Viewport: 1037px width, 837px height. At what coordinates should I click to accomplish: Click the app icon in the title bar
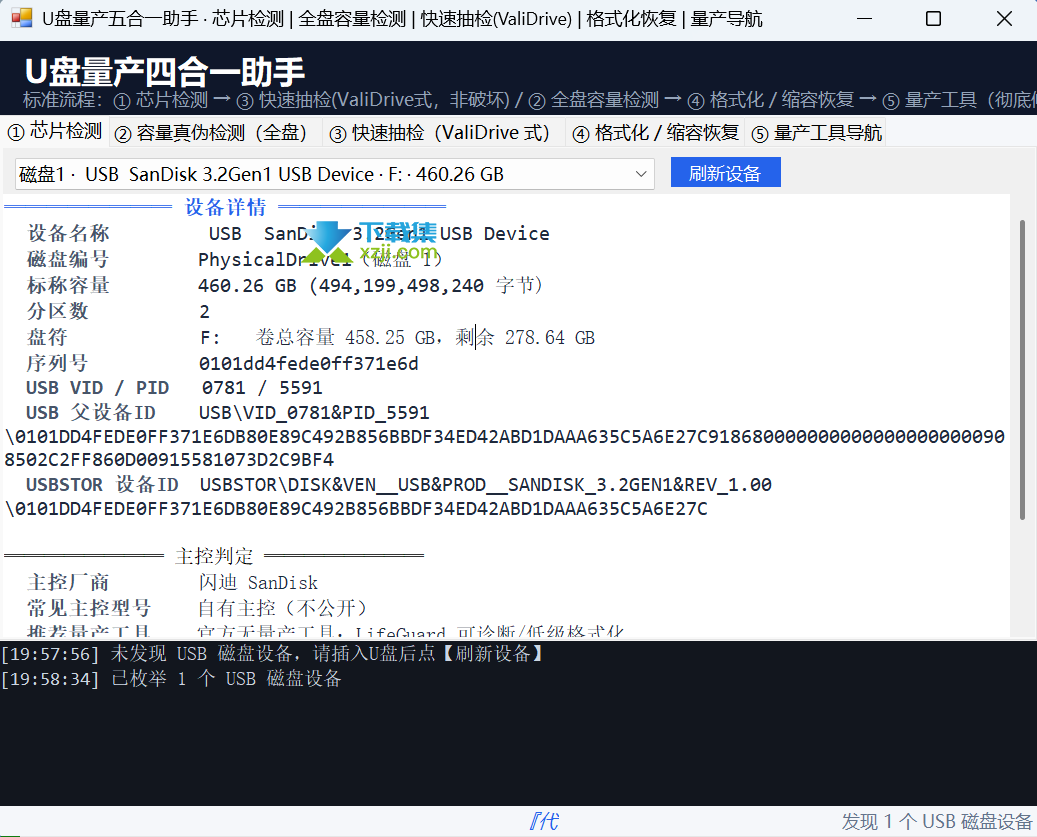(x=22, y=18)
